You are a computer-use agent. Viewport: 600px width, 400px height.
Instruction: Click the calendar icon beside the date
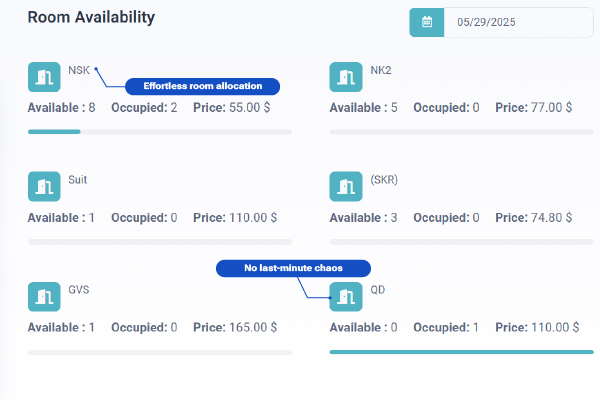(x=427, y=22)
